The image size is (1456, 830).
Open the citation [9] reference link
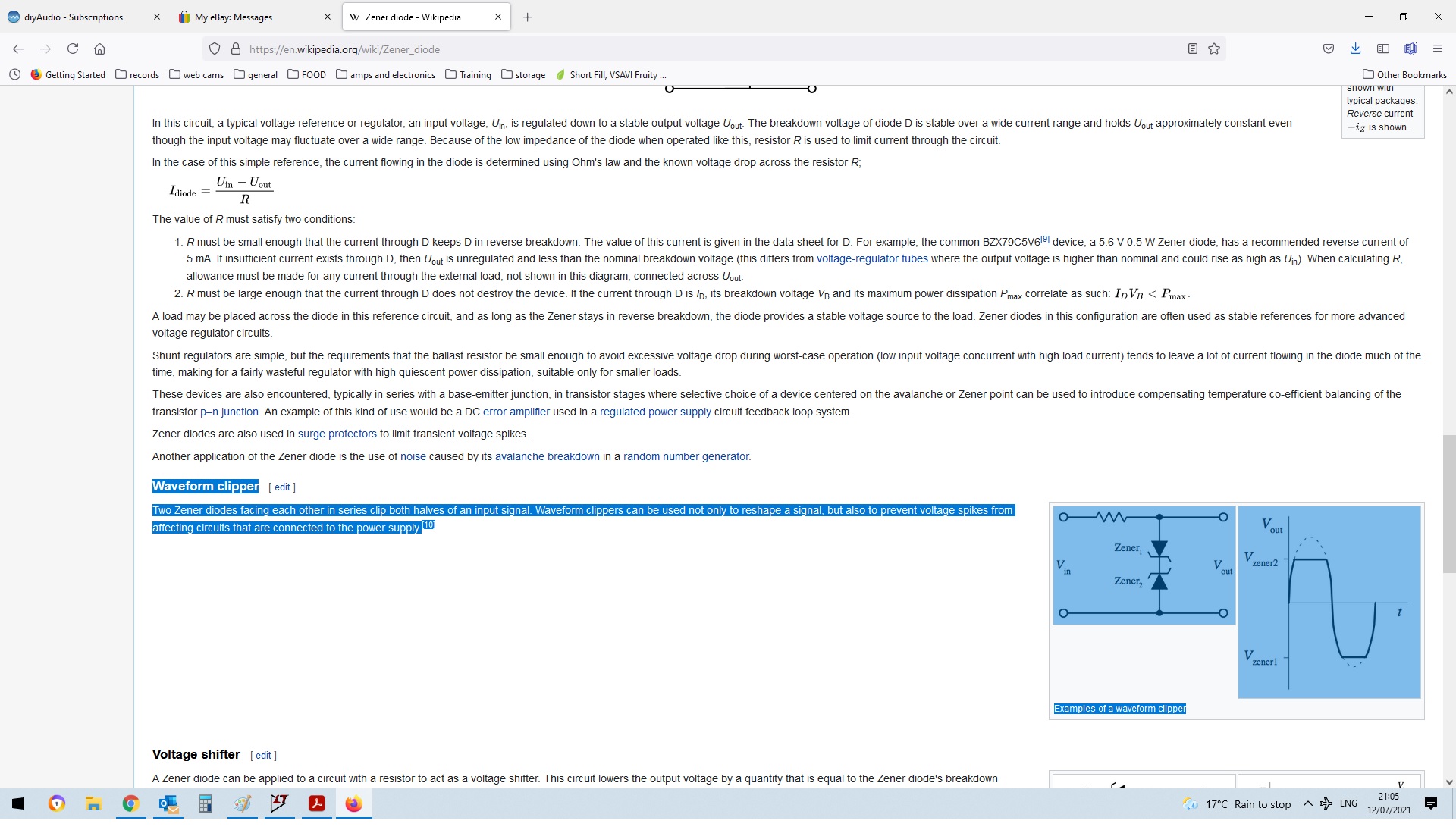[x=1045, y=239]
